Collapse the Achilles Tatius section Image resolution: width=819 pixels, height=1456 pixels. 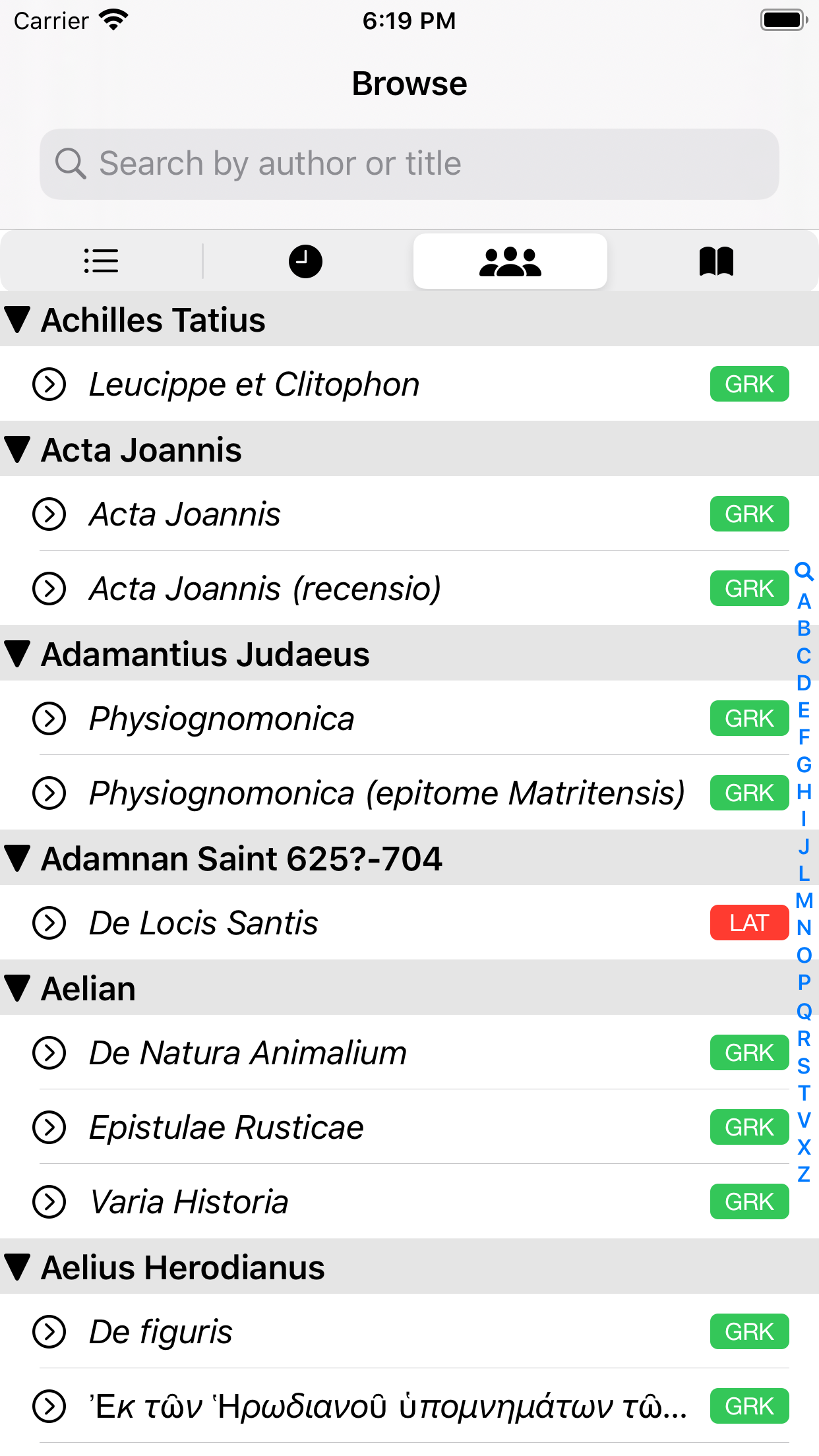18,320
